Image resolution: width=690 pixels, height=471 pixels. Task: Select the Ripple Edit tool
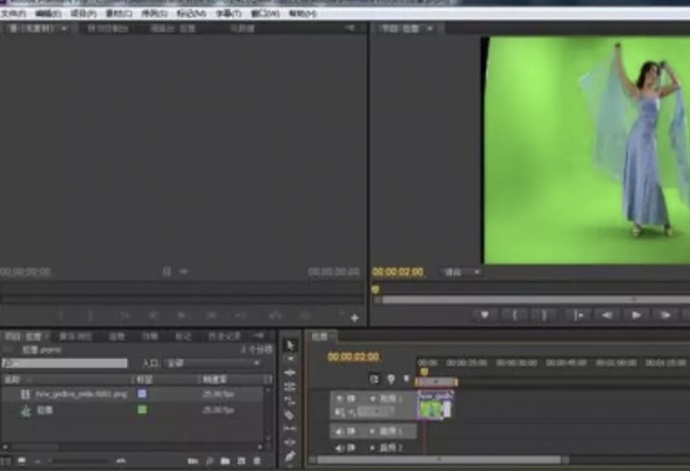click(290, 372)
